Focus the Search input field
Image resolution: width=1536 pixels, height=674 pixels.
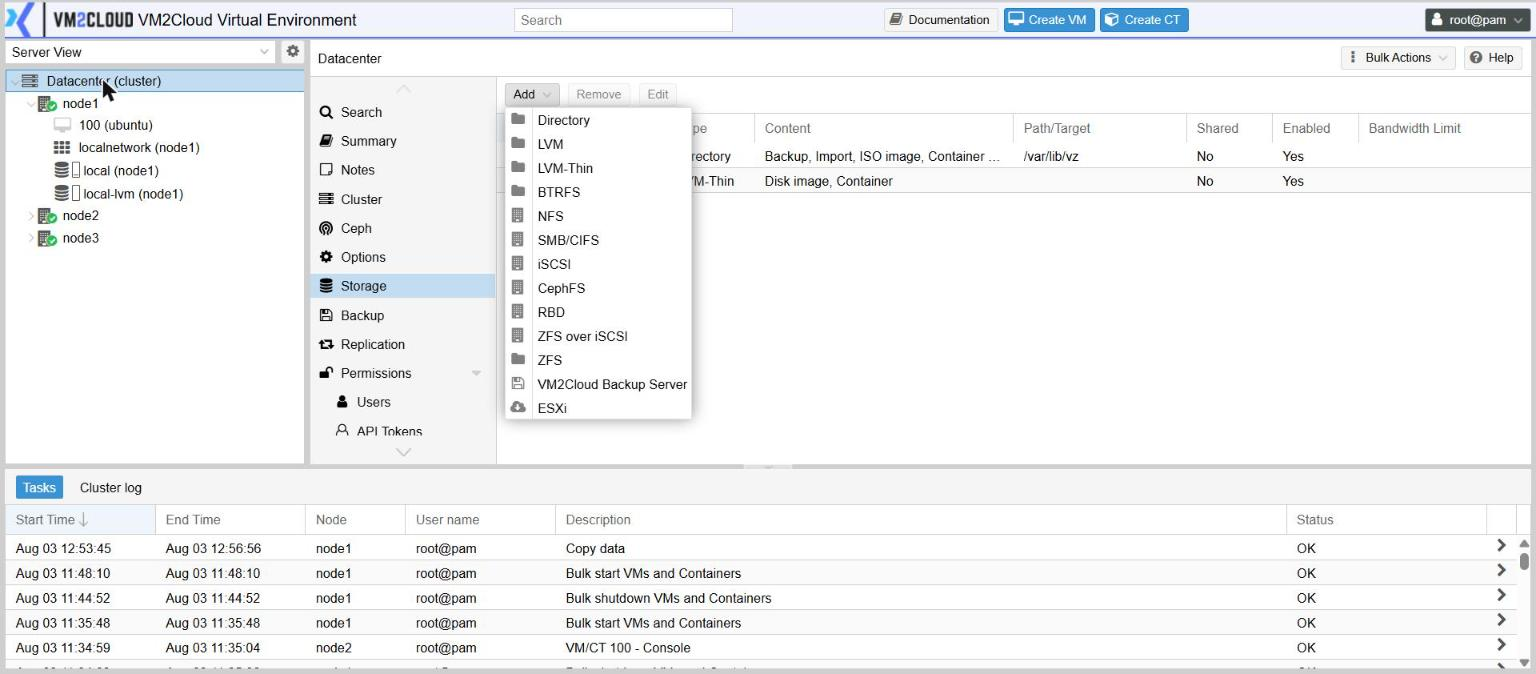click(623, 20)
